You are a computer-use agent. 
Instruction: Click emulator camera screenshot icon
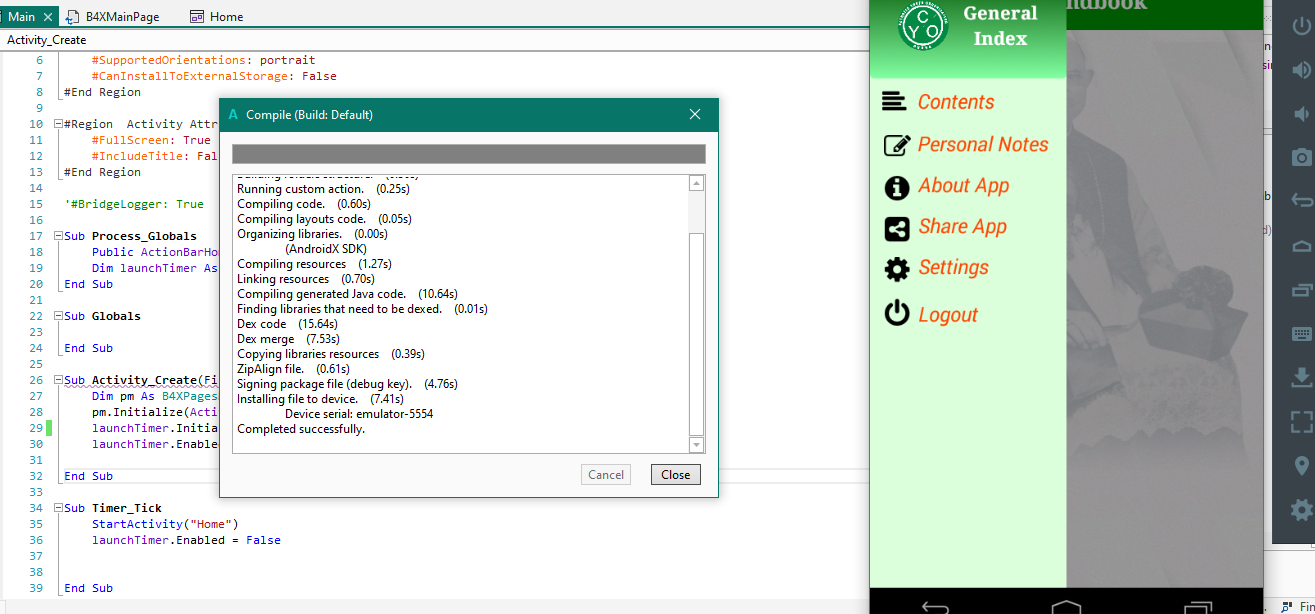1301,157
